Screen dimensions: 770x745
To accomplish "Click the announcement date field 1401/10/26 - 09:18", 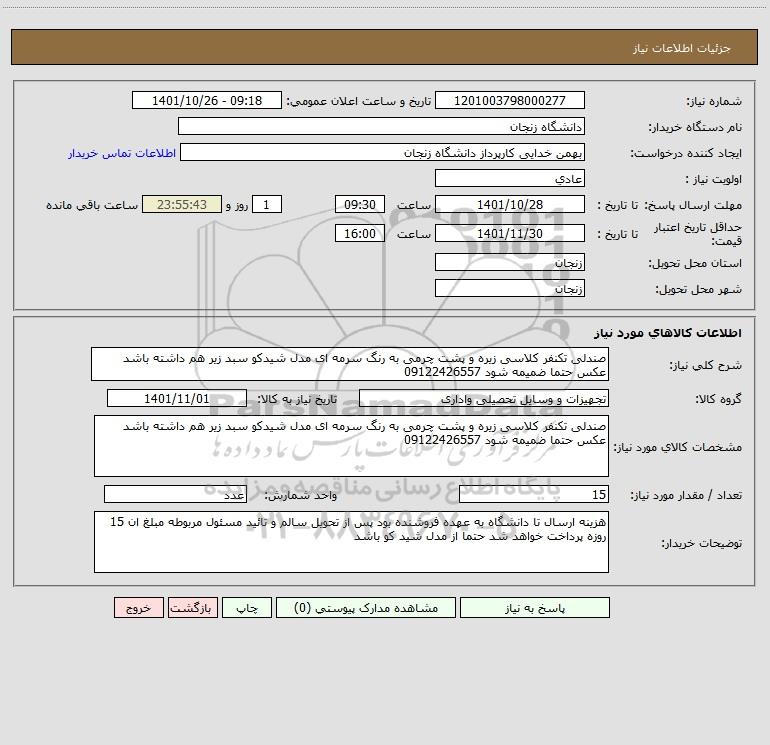I will pos(207,100).
